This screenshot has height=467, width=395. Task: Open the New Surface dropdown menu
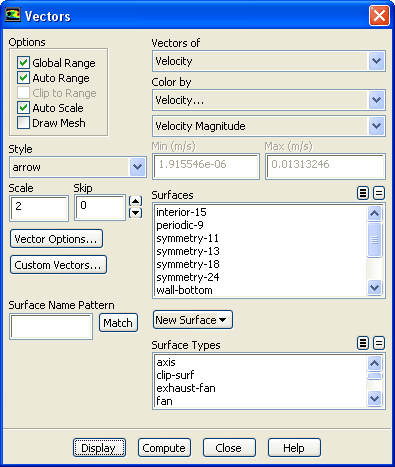pos(193,320)
